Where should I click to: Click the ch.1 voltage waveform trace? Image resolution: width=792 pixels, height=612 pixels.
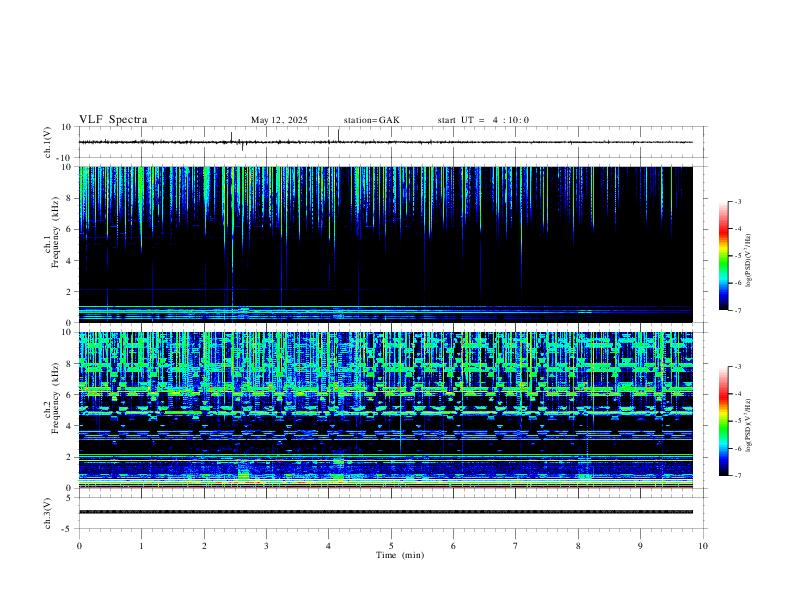coord(385,142)
